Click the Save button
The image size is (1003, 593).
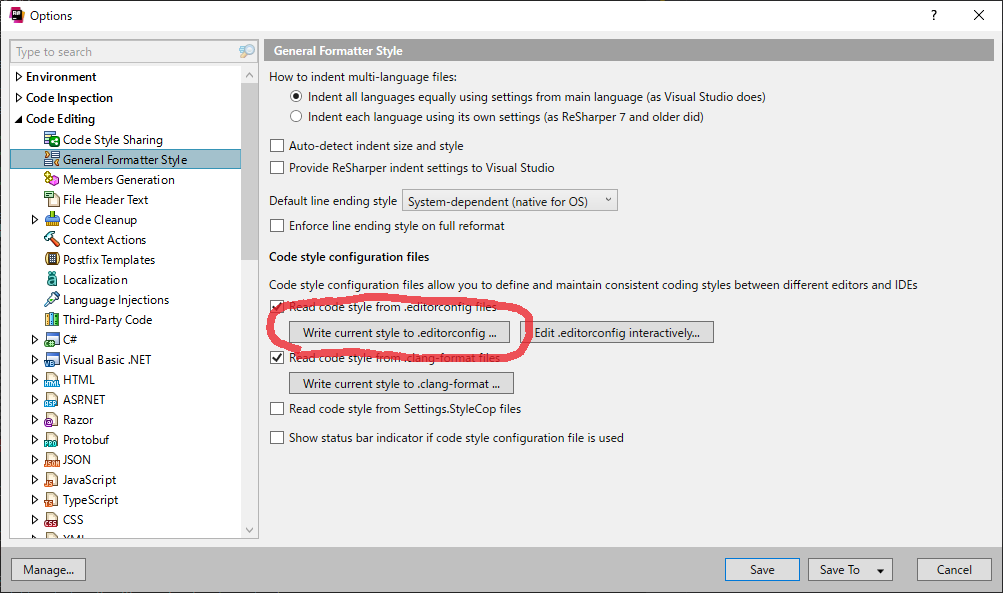pyautogui.click(x=762, y=569)
